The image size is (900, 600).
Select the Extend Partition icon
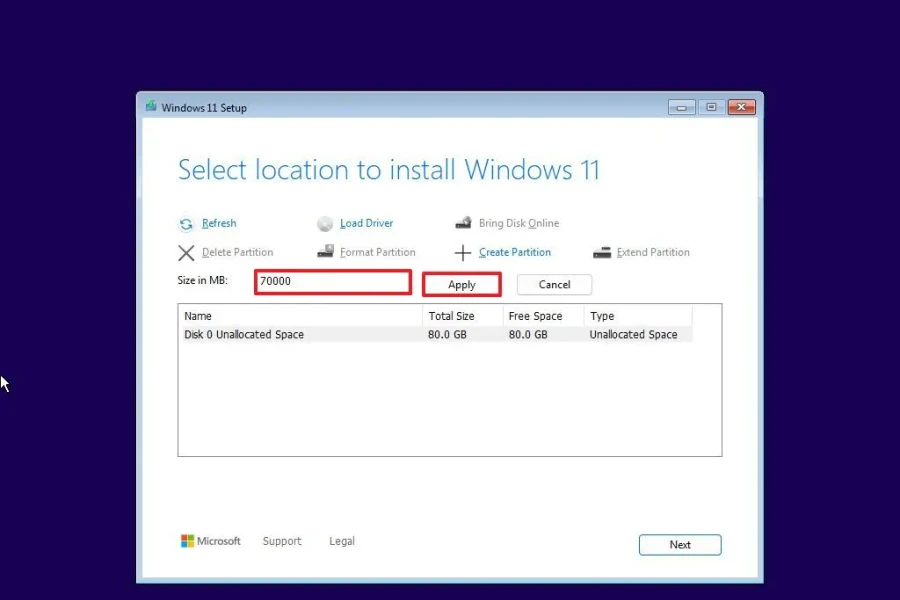pos(601,252)
